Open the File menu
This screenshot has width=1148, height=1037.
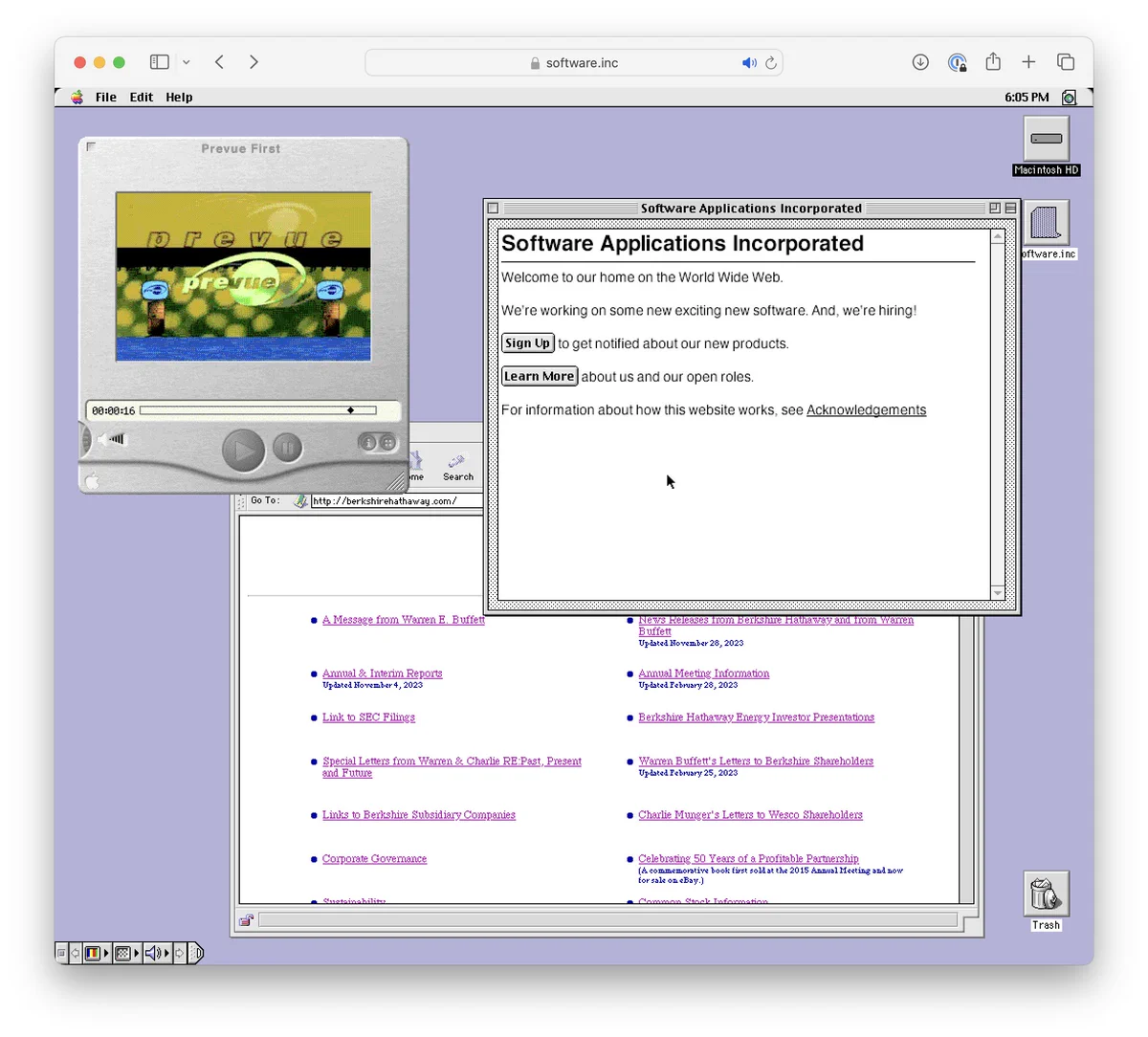(106, 97)
